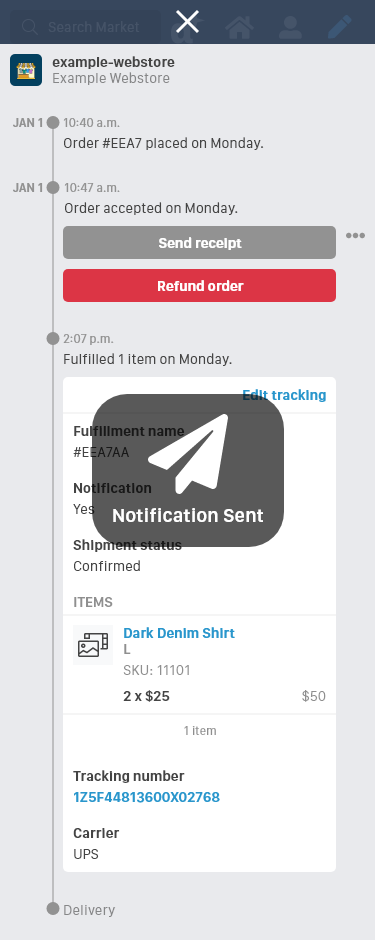Viewport: 375px width, 940px height.
Task: Click the product image placeholder thumbnail
Action: tap(93, 645)
